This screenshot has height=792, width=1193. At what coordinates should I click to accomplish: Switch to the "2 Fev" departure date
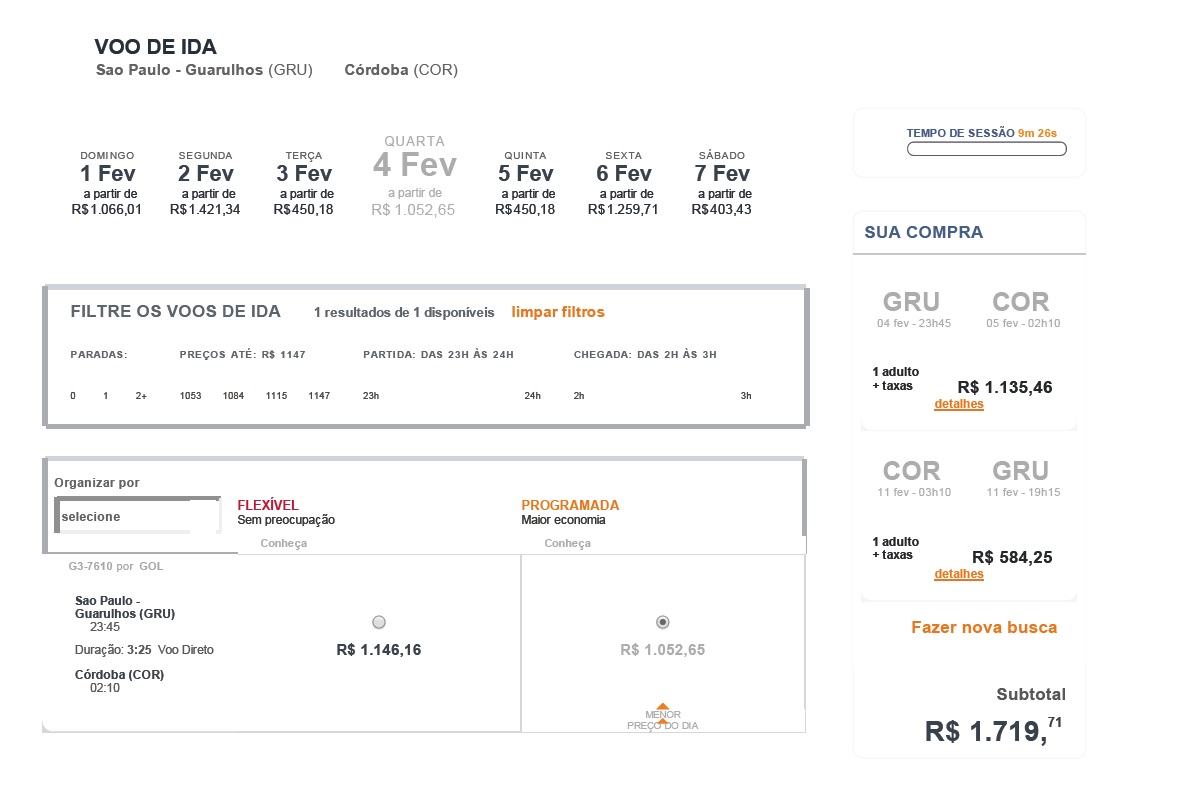tap(204, 172)
